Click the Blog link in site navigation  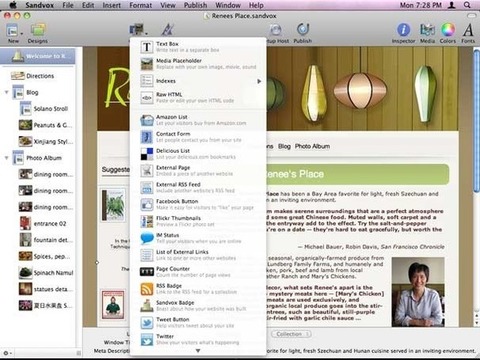[x=284, y=146]
